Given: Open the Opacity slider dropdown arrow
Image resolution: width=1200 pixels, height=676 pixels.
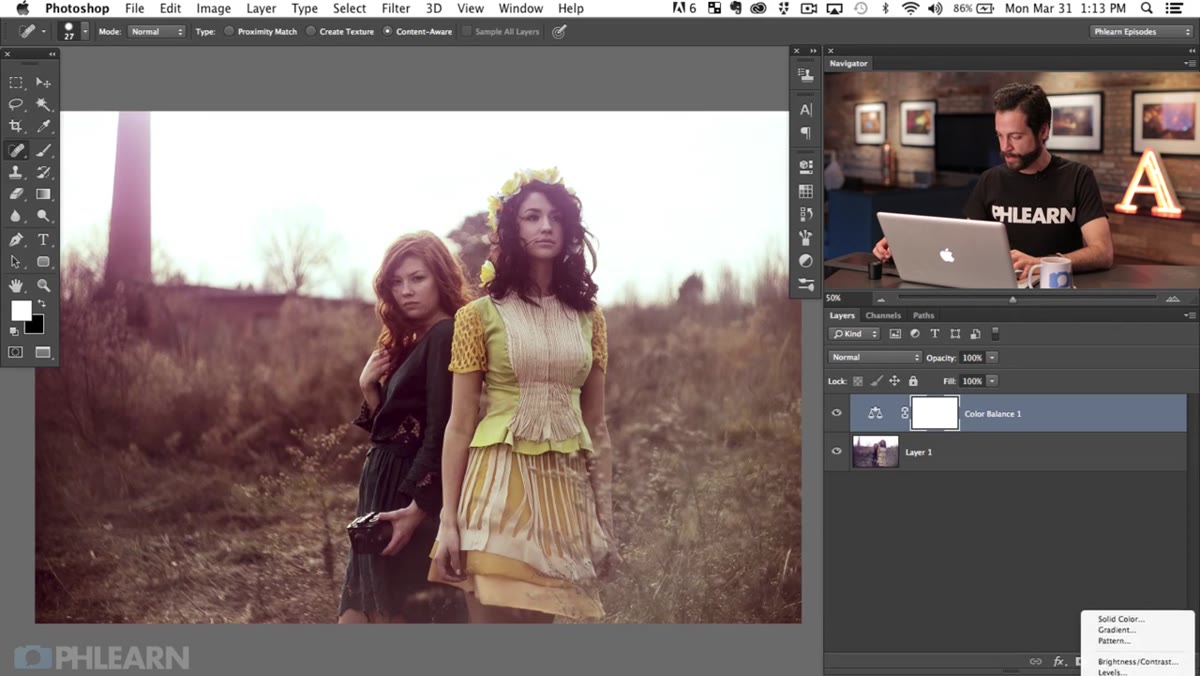Looking at the screenshot, I should click(x=992, y=357).
